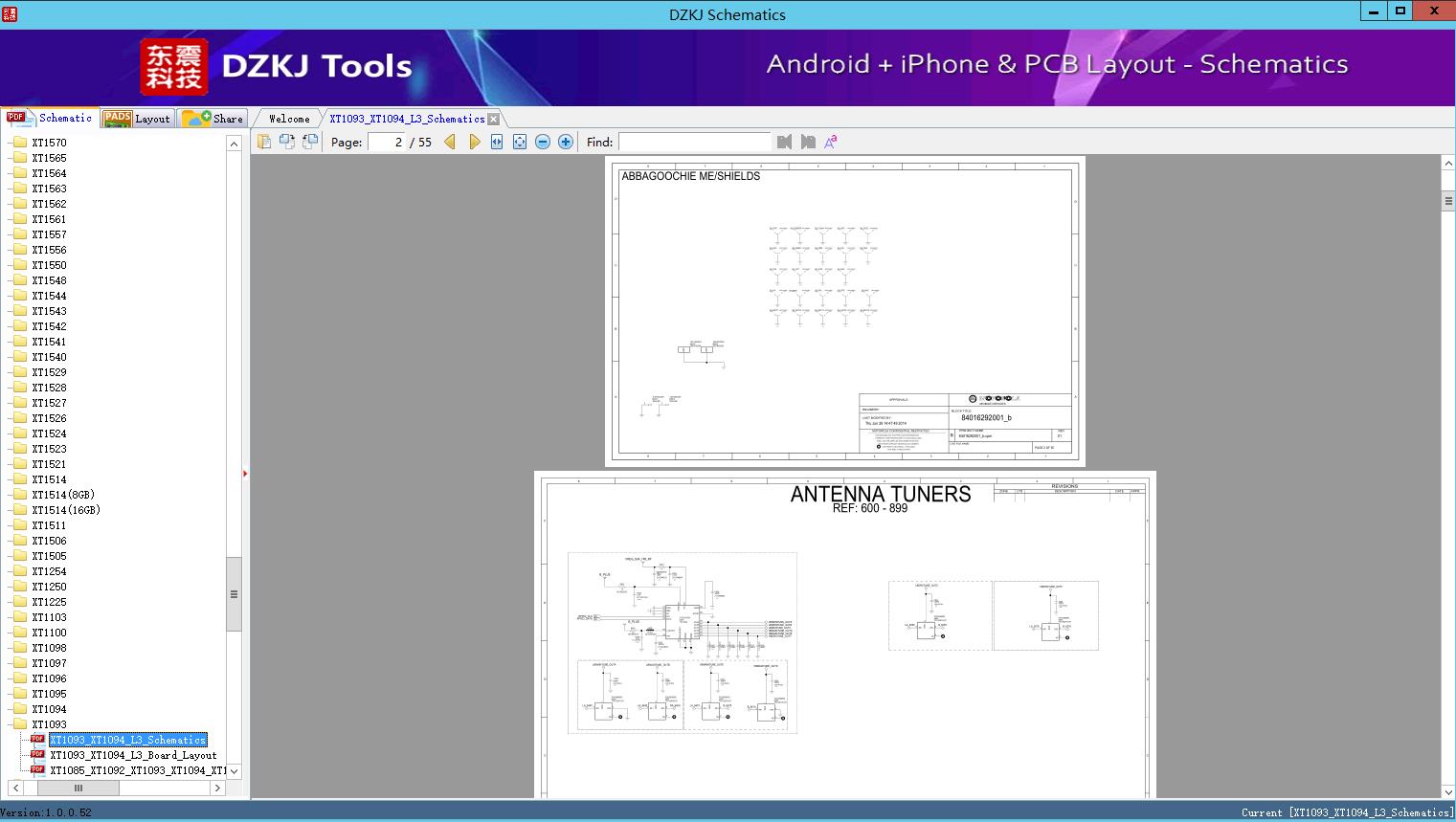
Task: Click the fit width icon
Action: coord(497,142)
